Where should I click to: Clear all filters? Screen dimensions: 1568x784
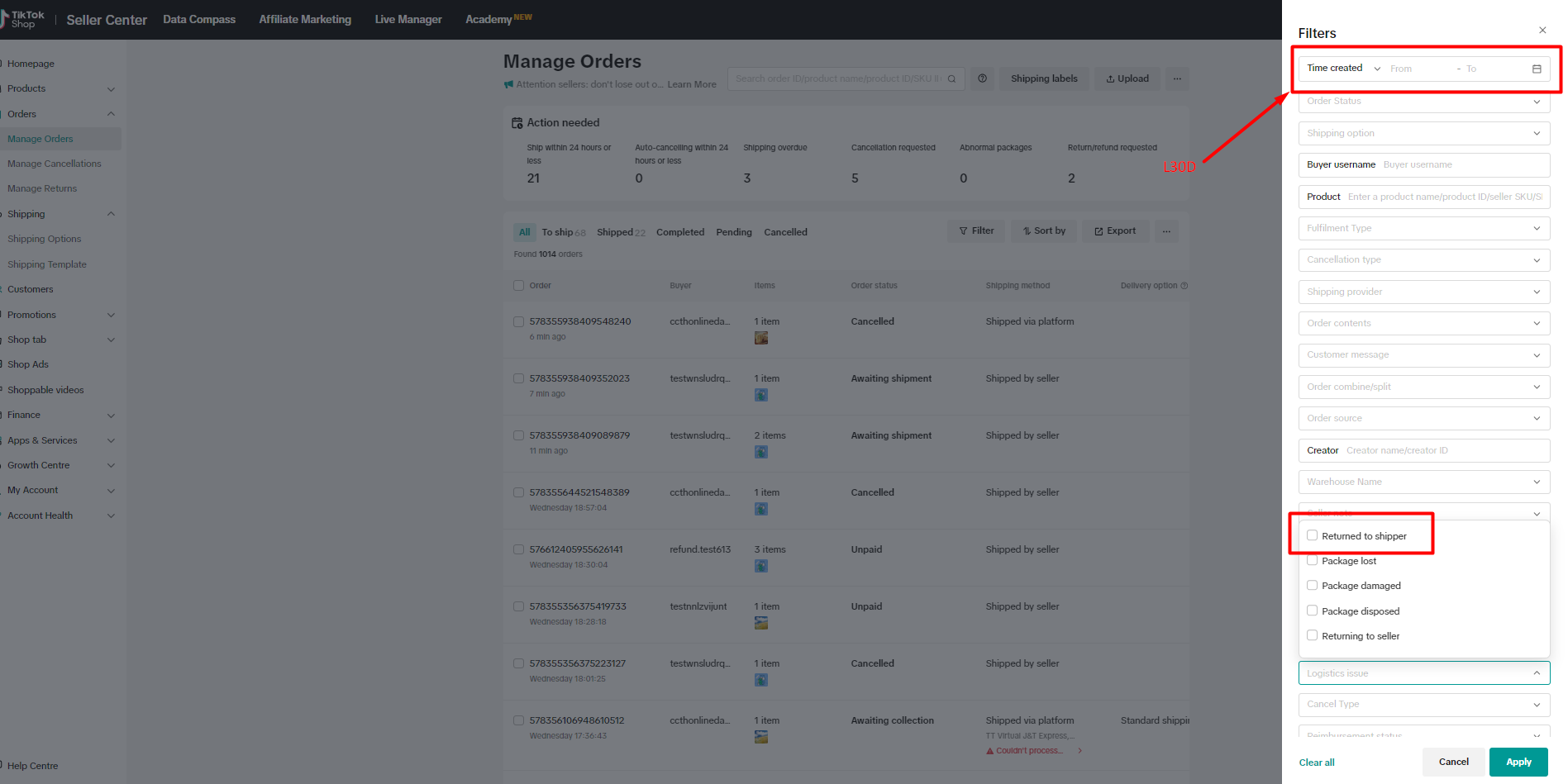(x=1317, y=763)
